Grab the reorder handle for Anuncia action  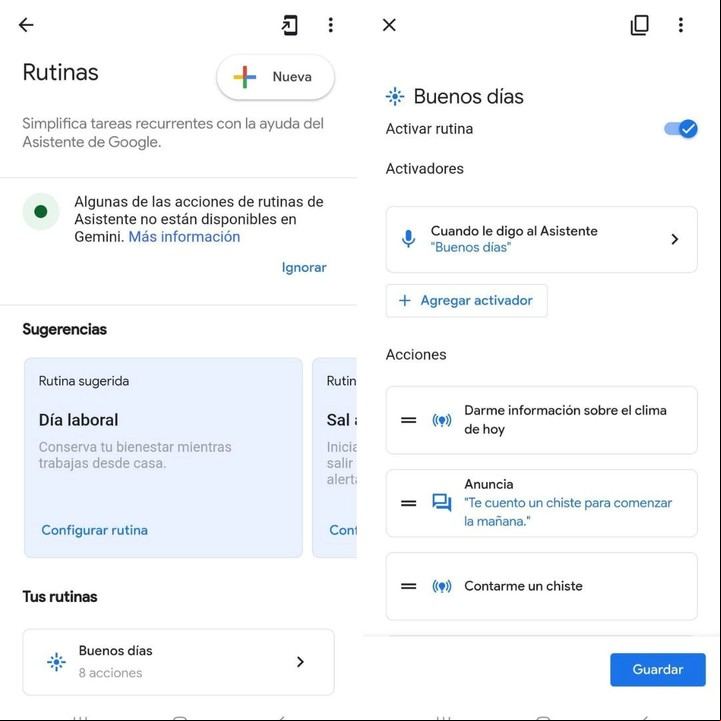[408, 503]
